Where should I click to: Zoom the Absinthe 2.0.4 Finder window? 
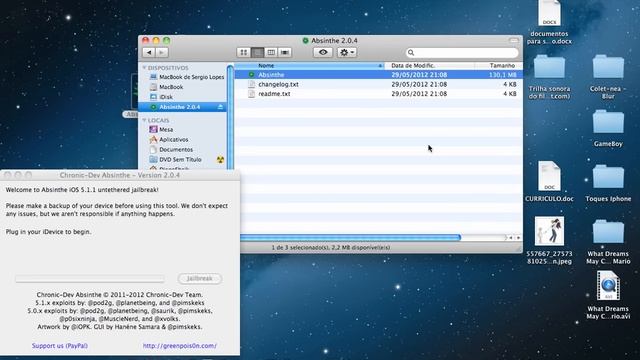(167, 40)
